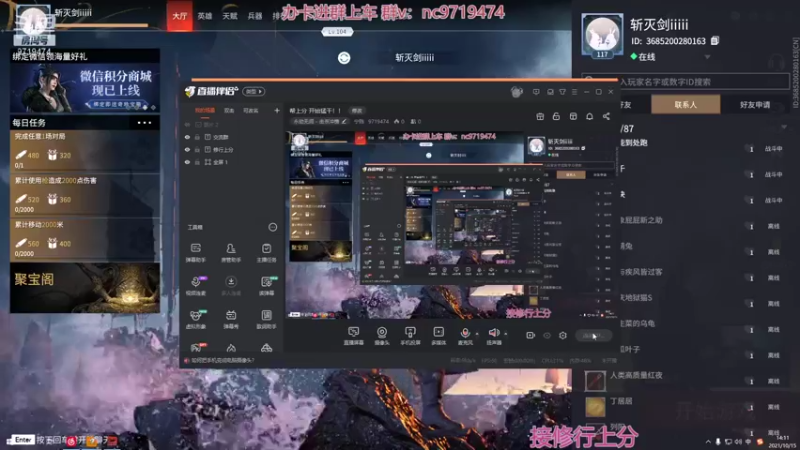This screenshot has height=450, width=800.
Task: Collapse the 工具箱 toolbox with minus icon
Action: click(x=273, y=227)
